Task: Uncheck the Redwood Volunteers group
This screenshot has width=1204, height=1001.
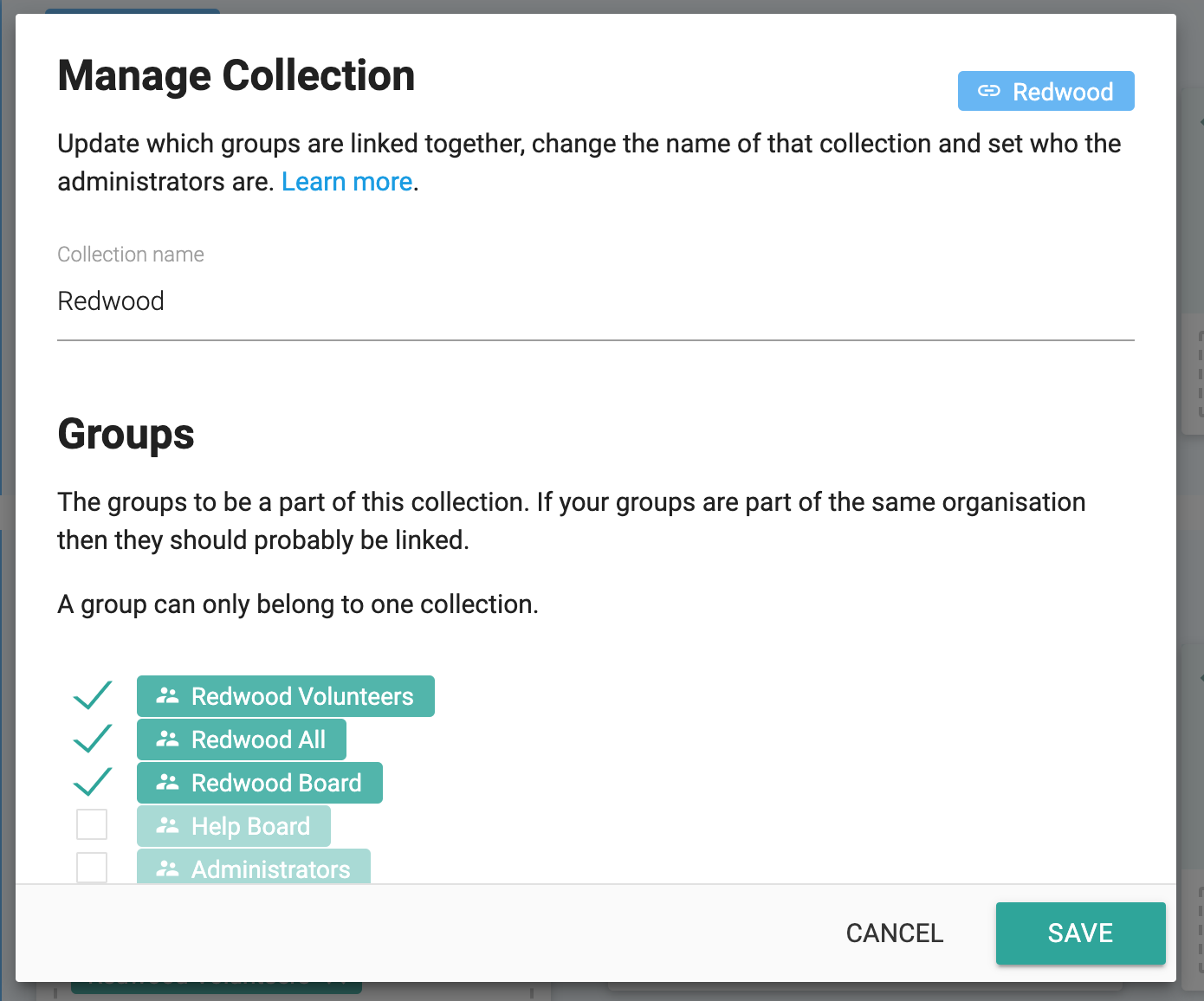Action: tap(92, 695)
